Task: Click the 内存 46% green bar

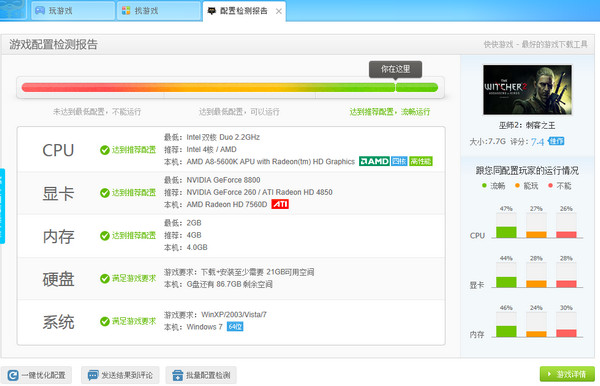Action: [x=506, y=331]
